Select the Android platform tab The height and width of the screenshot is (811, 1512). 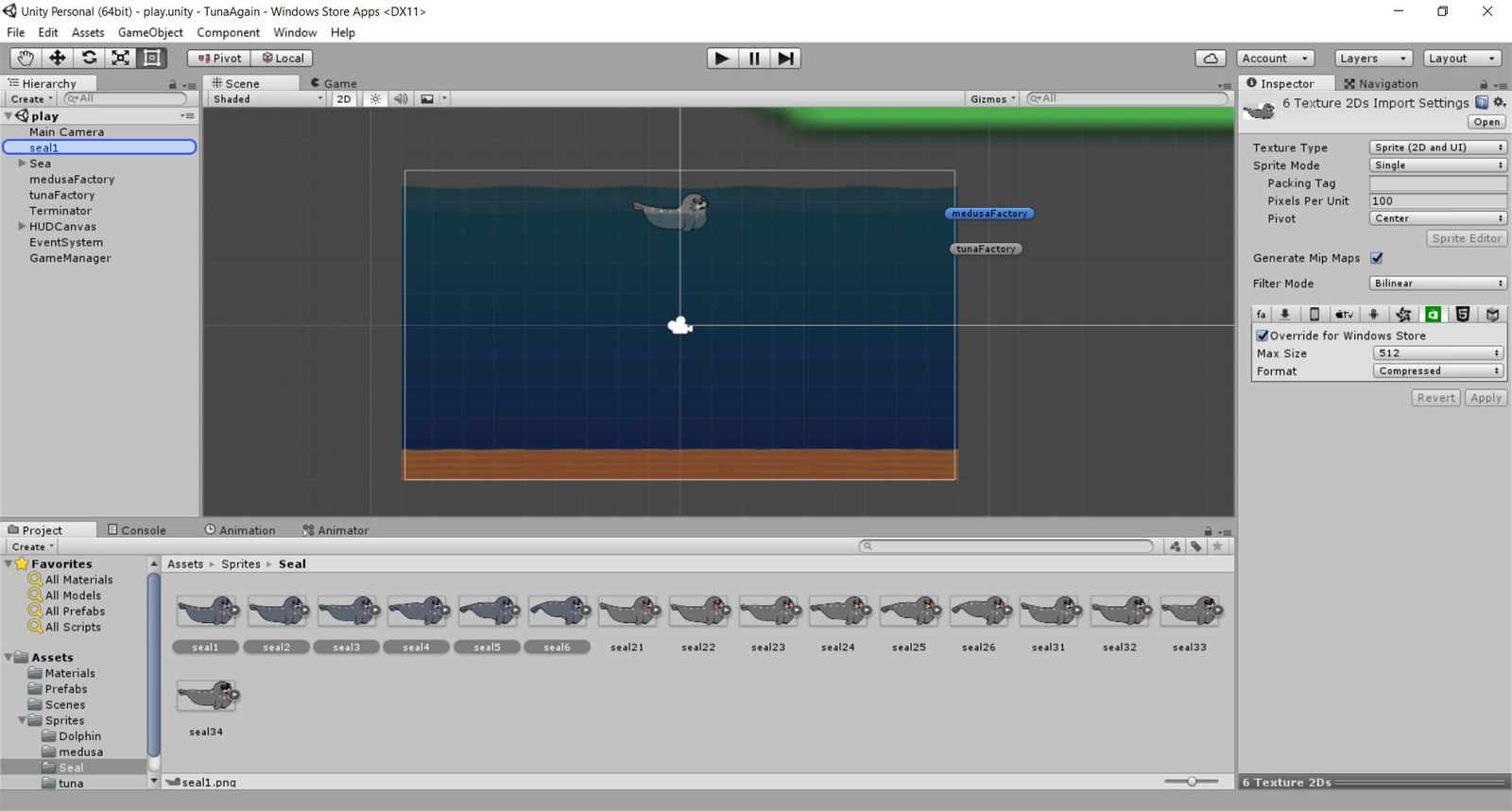coord(1373,315)
